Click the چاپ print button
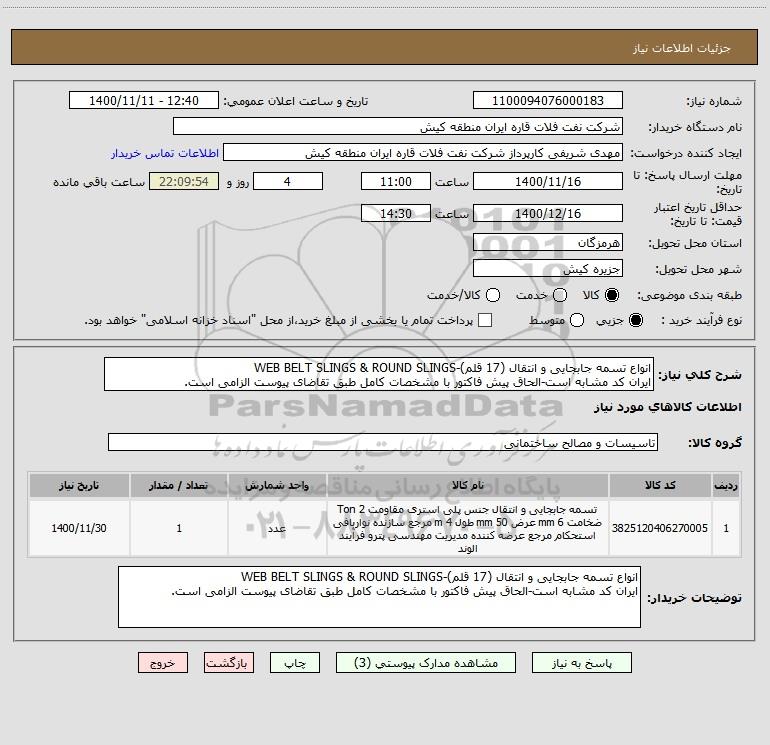 click(295, 663)
